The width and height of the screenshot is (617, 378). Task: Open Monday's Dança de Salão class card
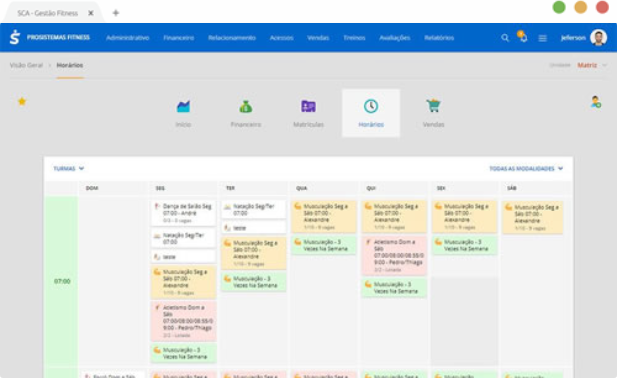coord(183,213)
